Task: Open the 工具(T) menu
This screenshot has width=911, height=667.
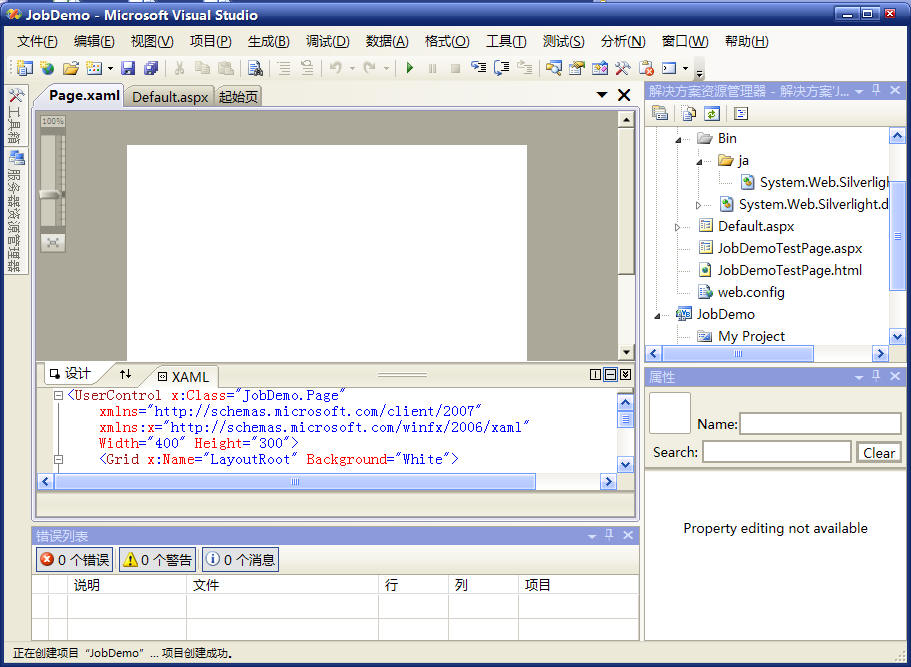Action: coord(506,41)
